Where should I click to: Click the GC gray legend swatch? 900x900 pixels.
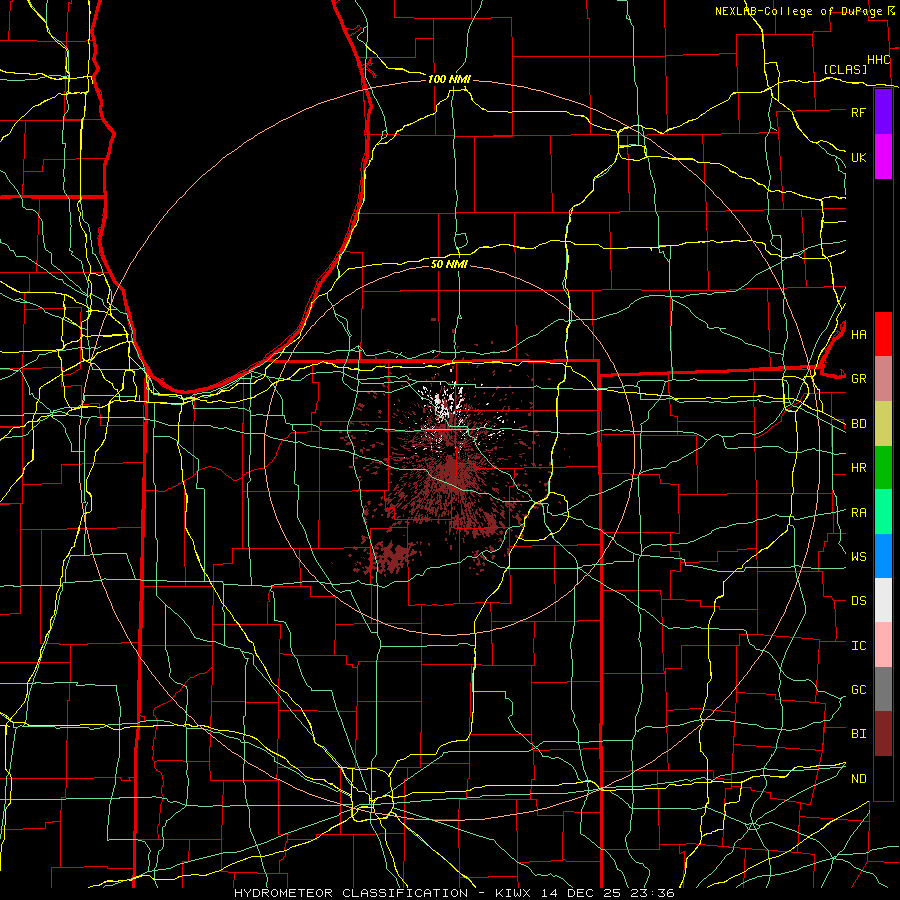point(883,689)
